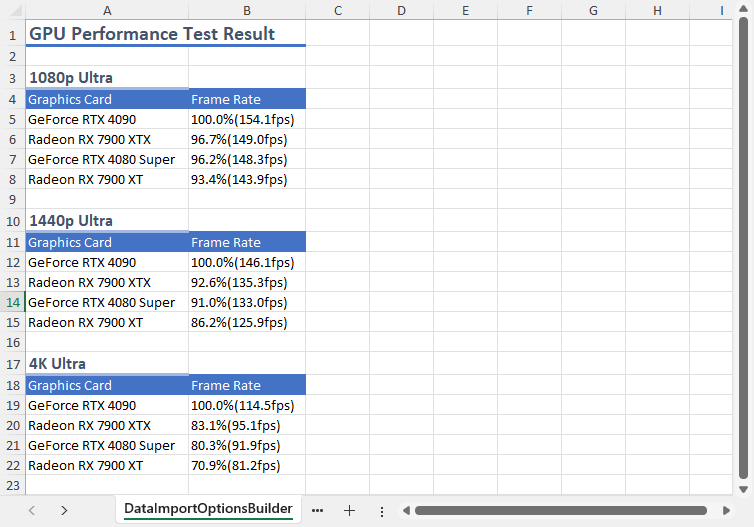Select column B header
This screenshot has width=754, height=527.
[x=246, y=10]
